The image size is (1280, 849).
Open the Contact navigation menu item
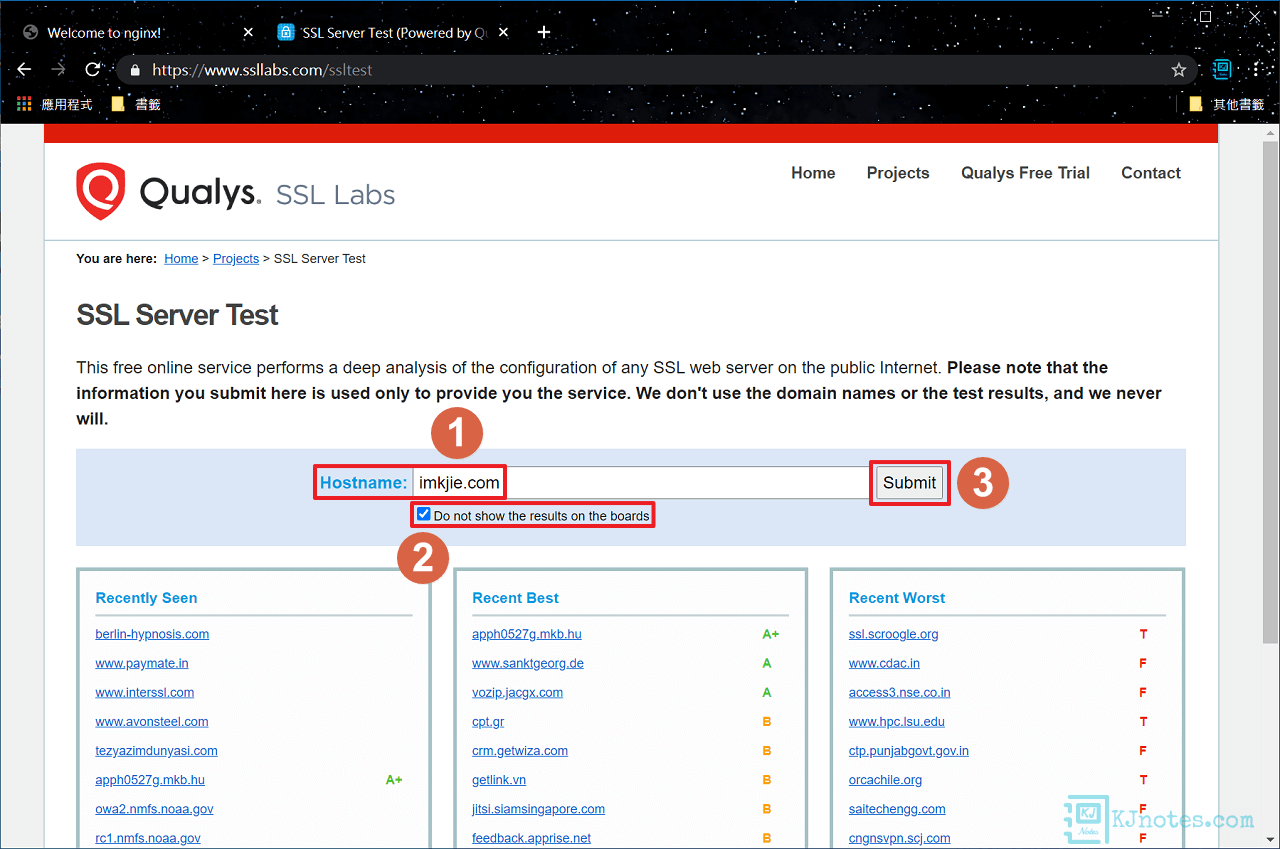point(1151,173)
